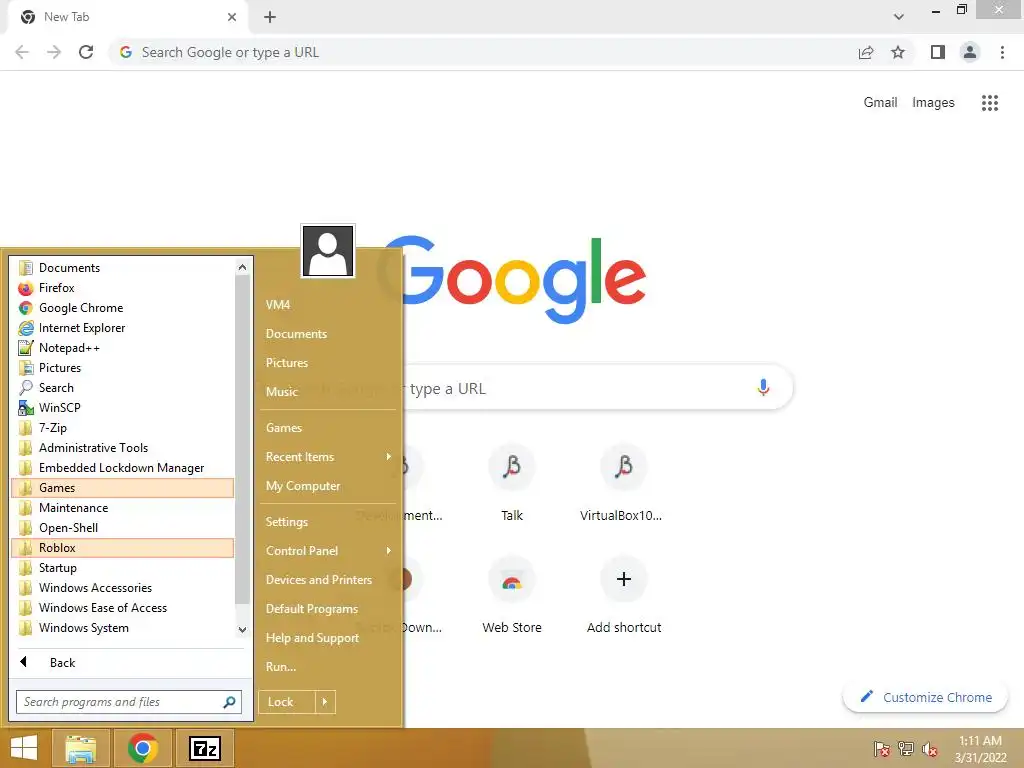Open Devices and Printers

click(328, 580)
